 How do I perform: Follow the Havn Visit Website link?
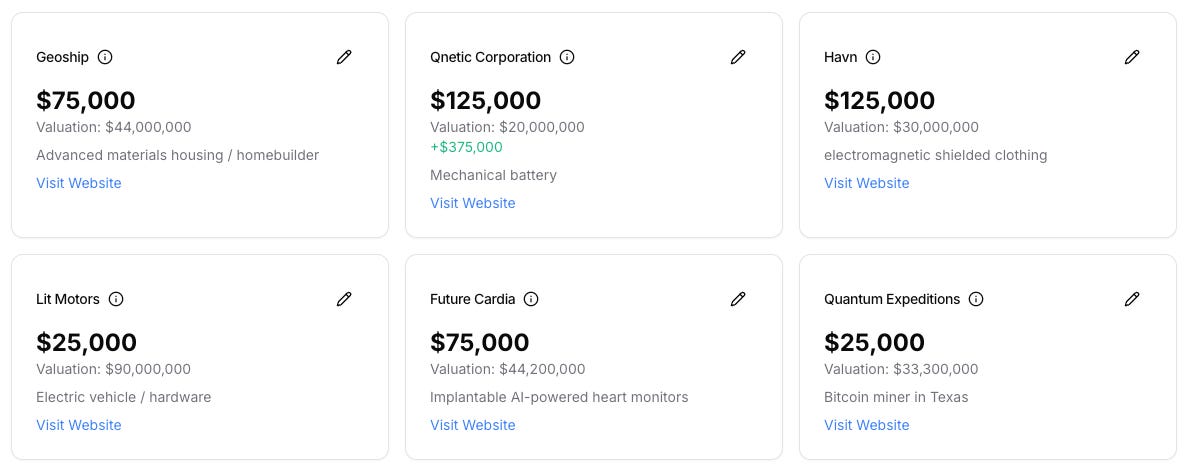point(867,183)
